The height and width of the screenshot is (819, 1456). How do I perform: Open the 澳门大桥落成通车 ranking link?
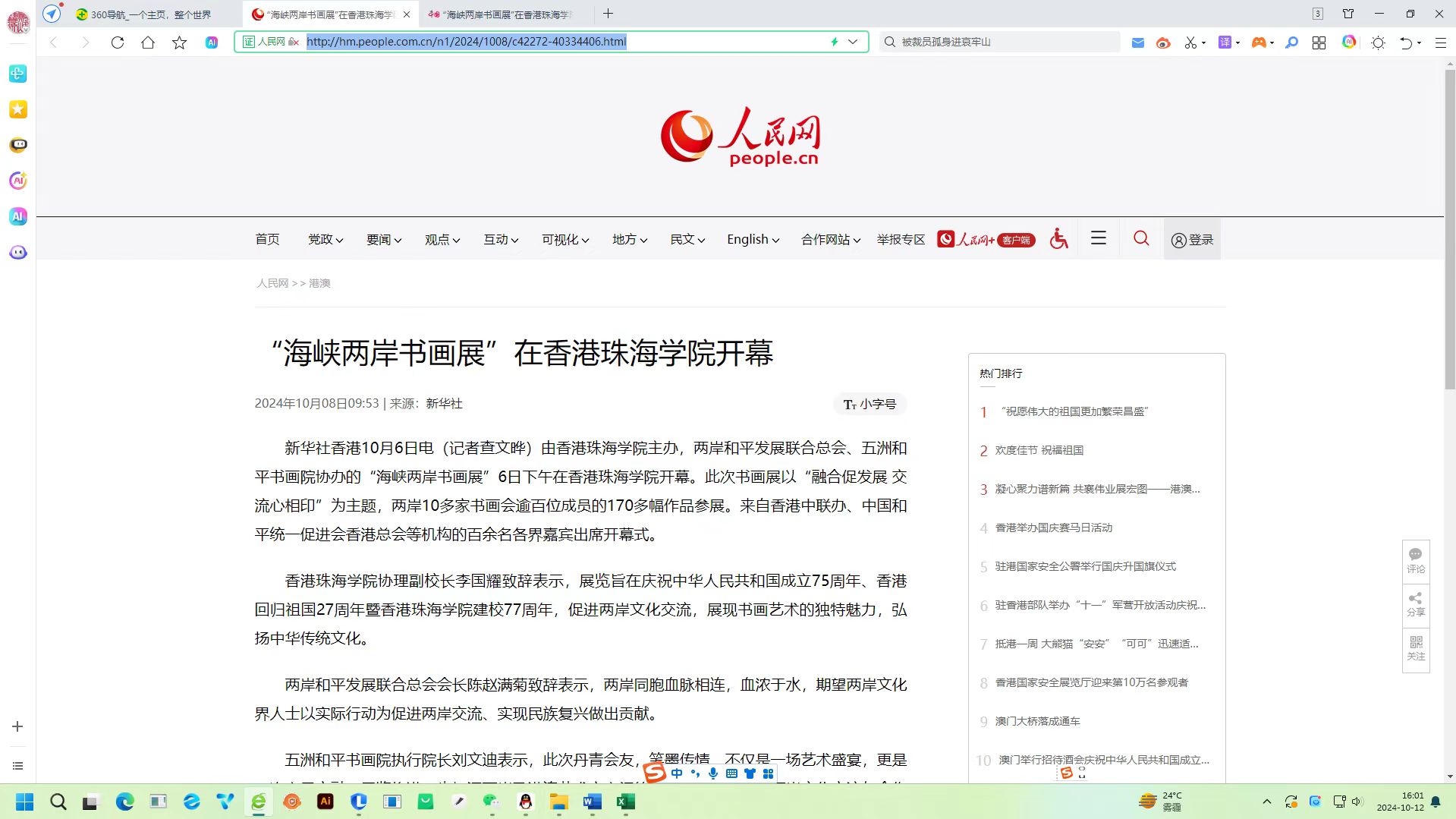point(1037,721)
